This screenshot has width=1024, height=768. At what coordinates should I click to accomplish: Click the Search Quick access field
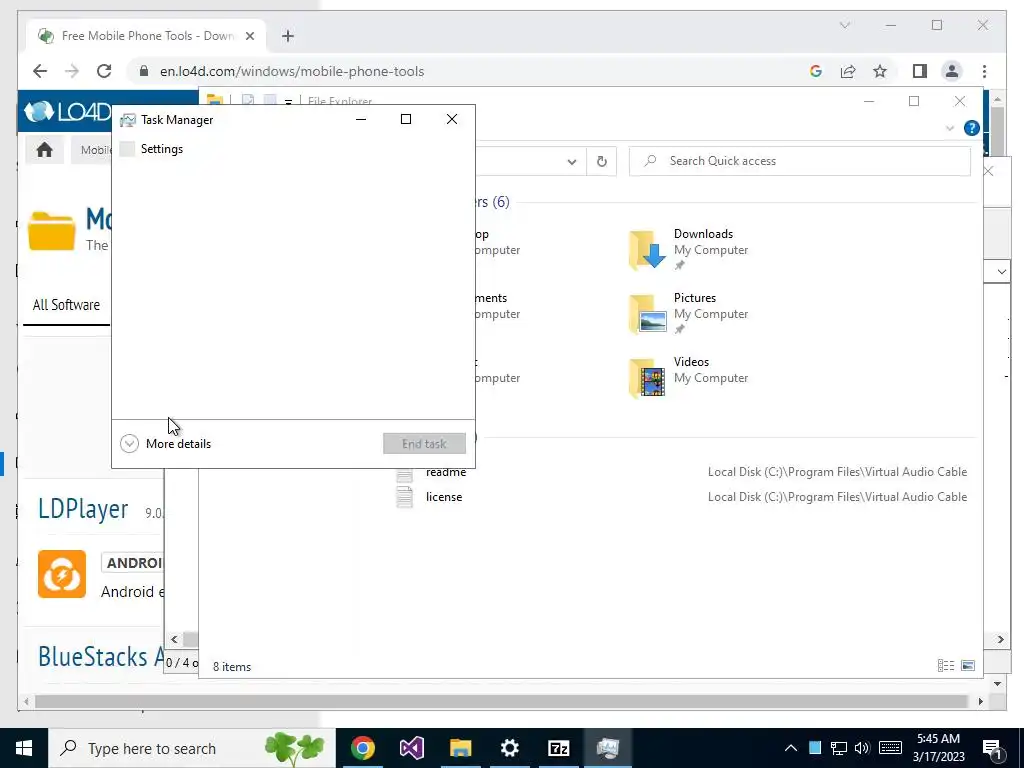(799, 161)
